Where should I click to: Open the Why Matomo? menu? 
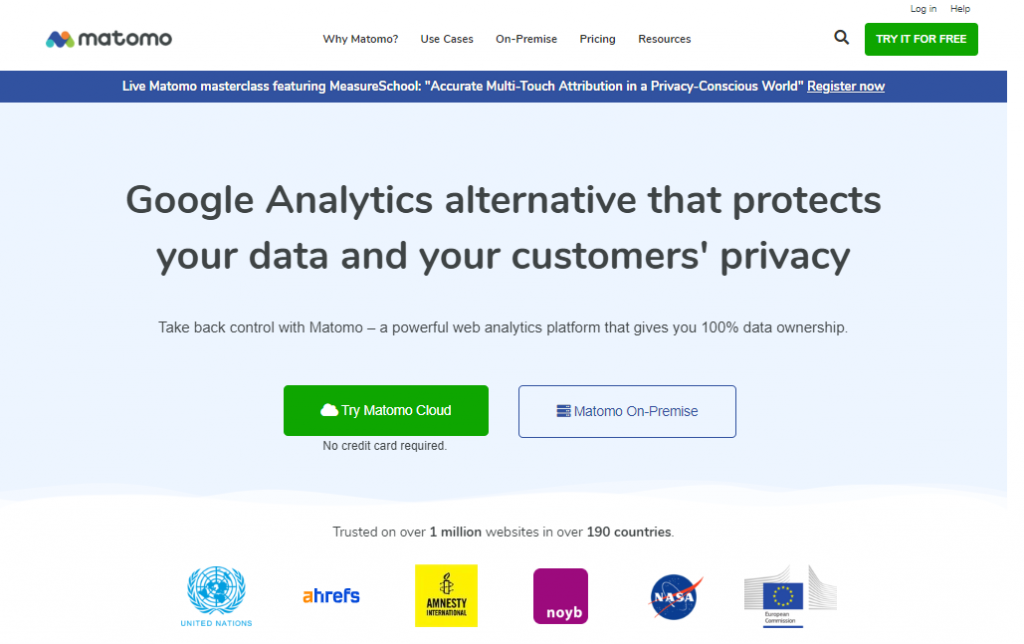[360, 39]
